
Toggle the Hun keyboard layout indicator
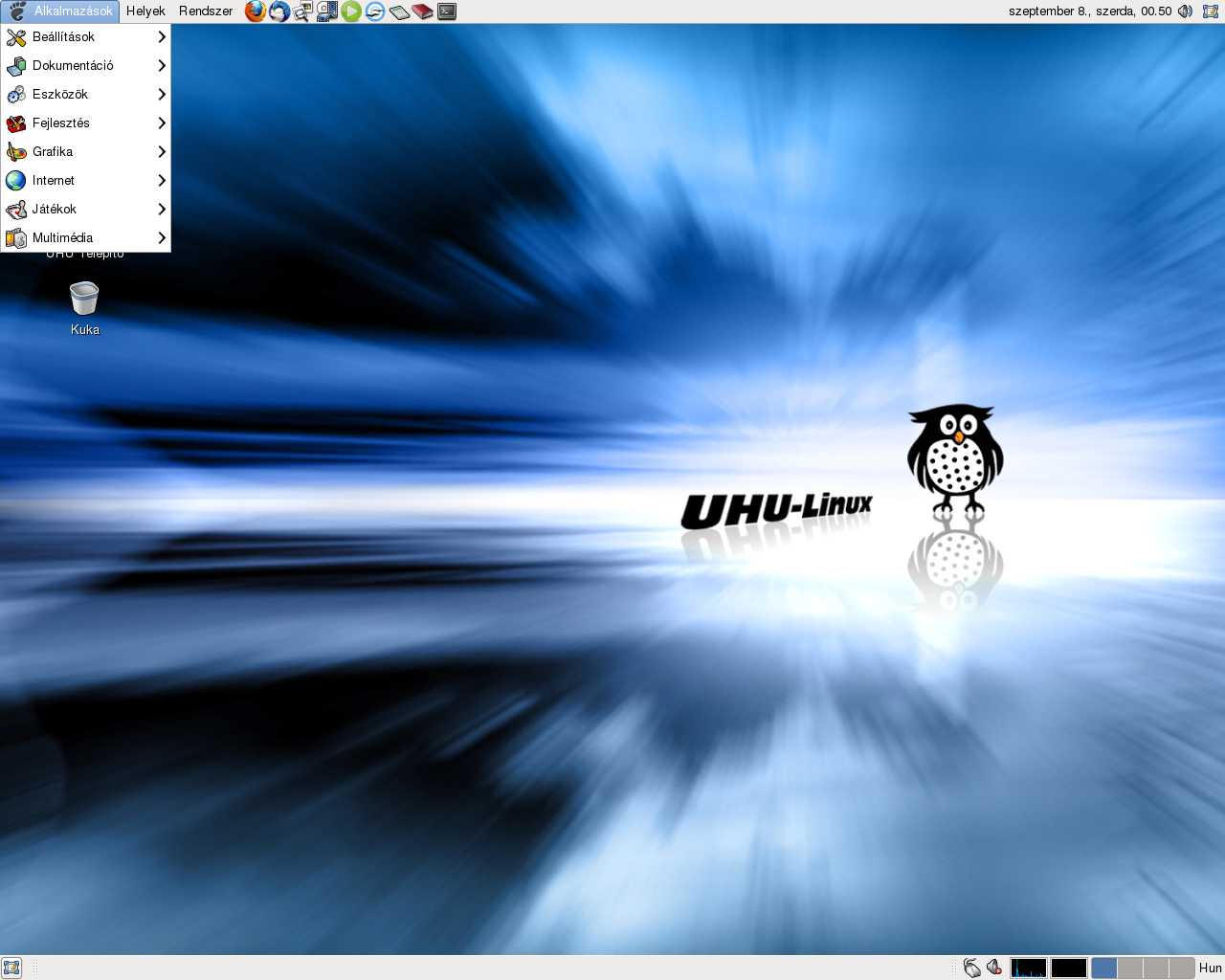1210,968
